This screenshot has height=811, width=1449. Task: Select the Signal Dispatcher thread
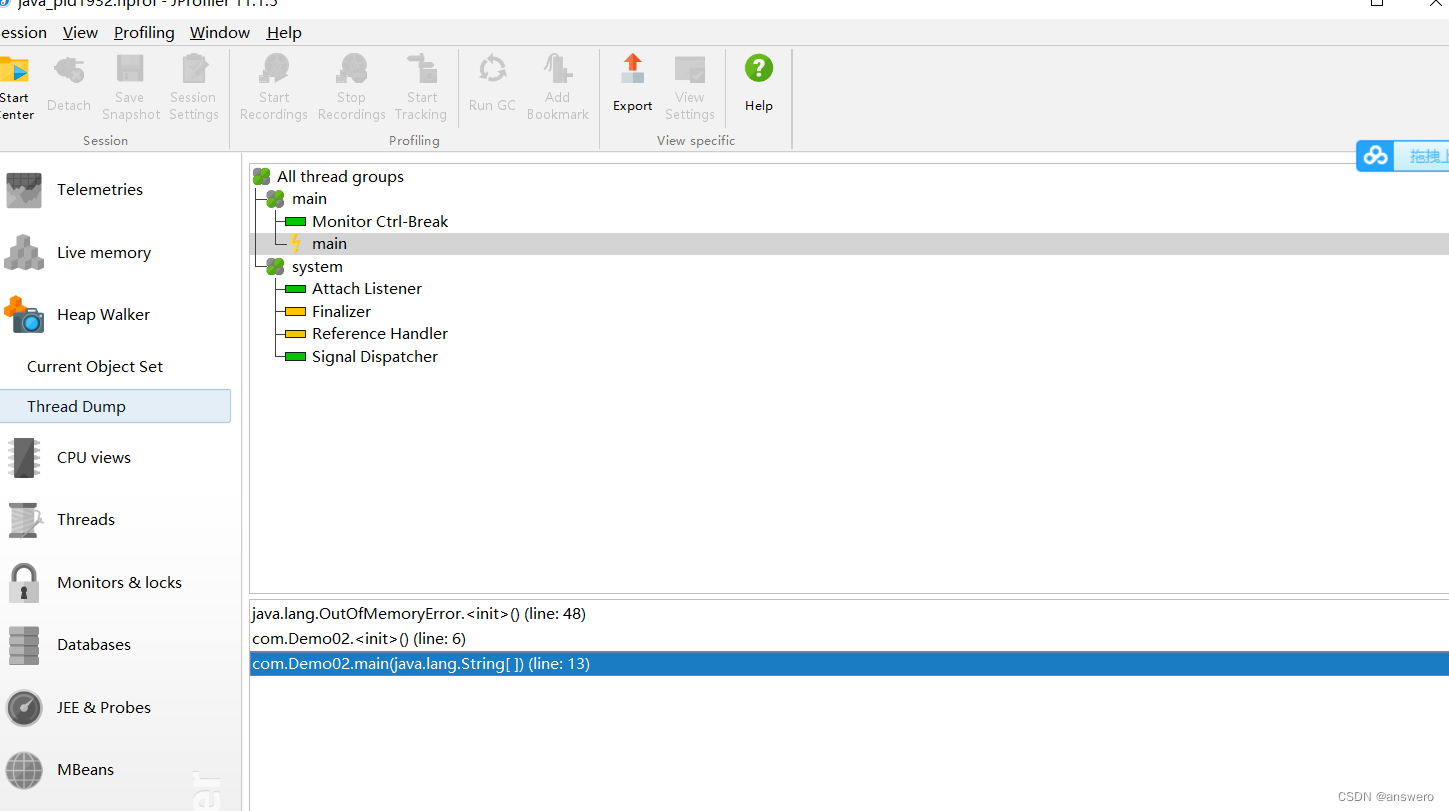375,357
